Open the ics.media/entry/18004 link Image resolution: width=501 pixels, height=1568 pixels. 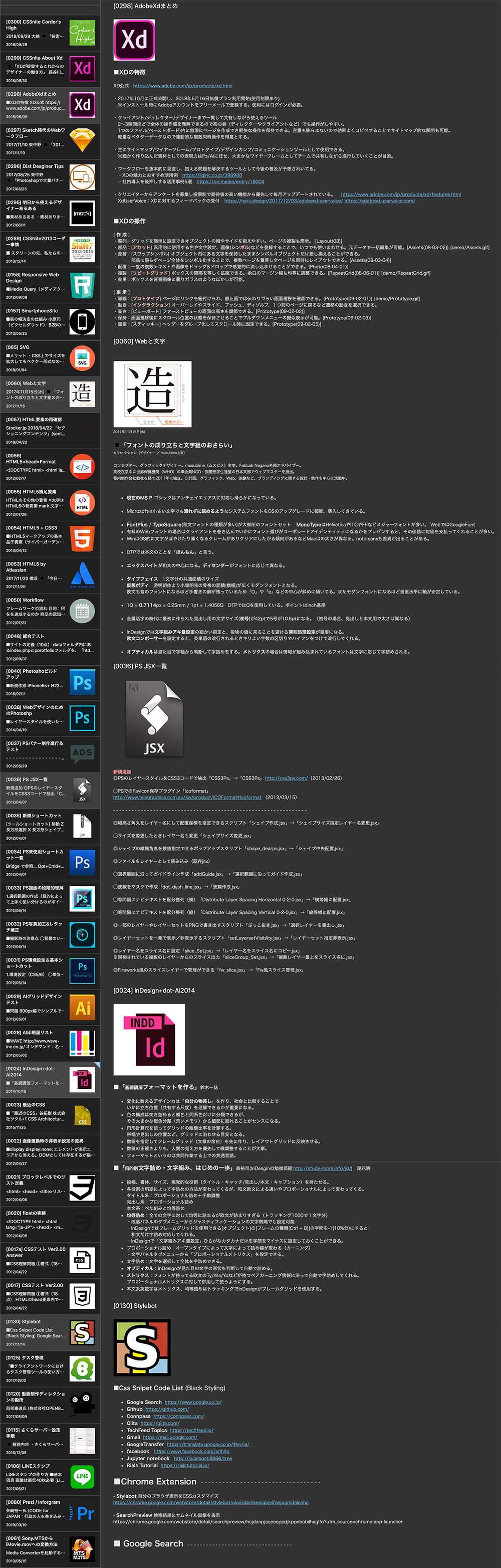pyautogui.click(x=230, y=181)
